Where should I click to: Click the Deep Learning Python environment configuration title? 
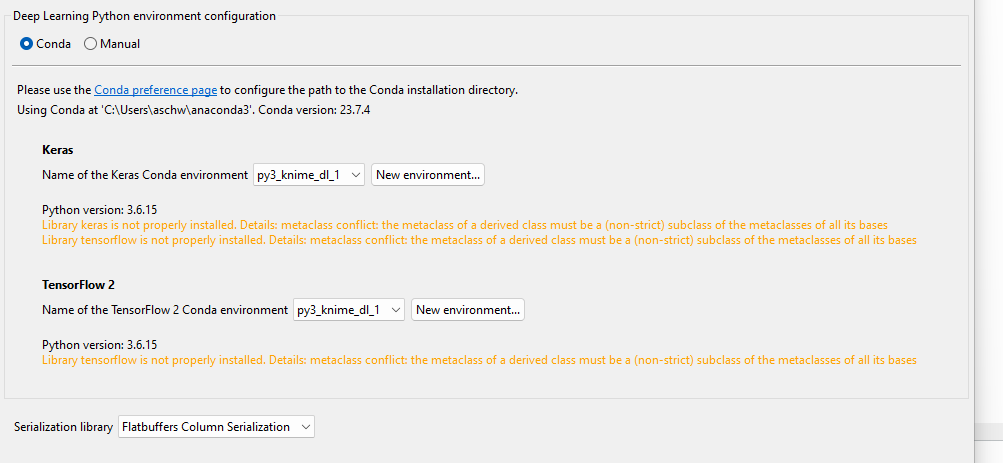click(145, 16)
